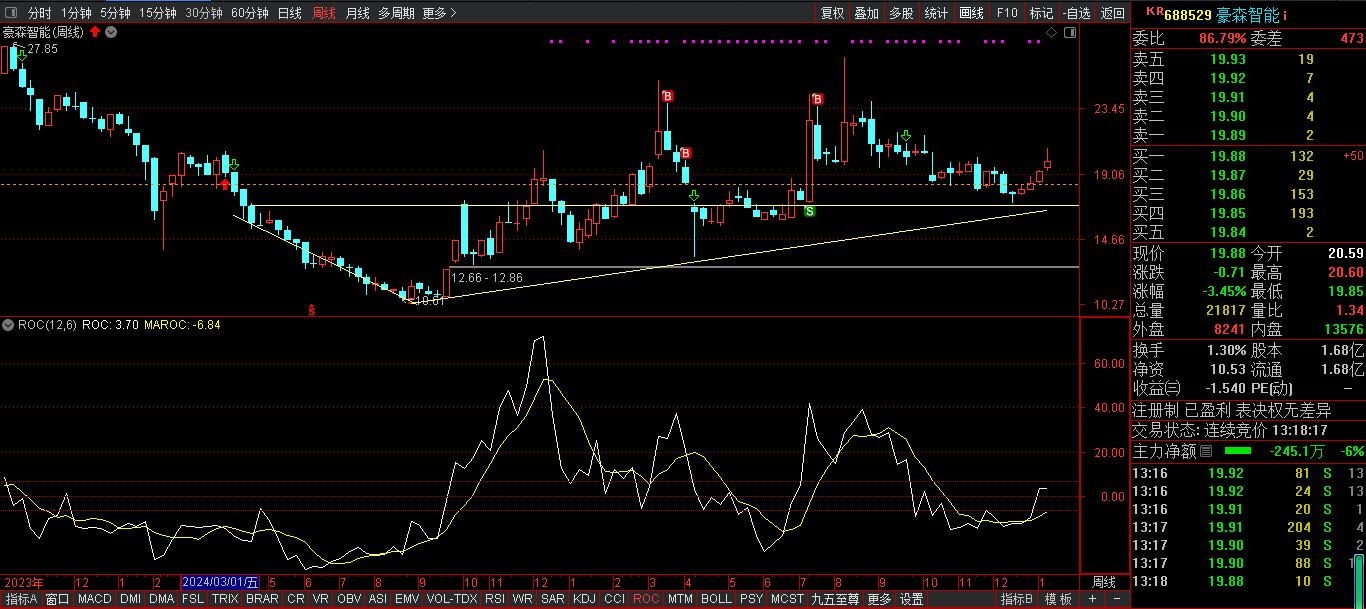Open the 指标A menu

[21, 599]
